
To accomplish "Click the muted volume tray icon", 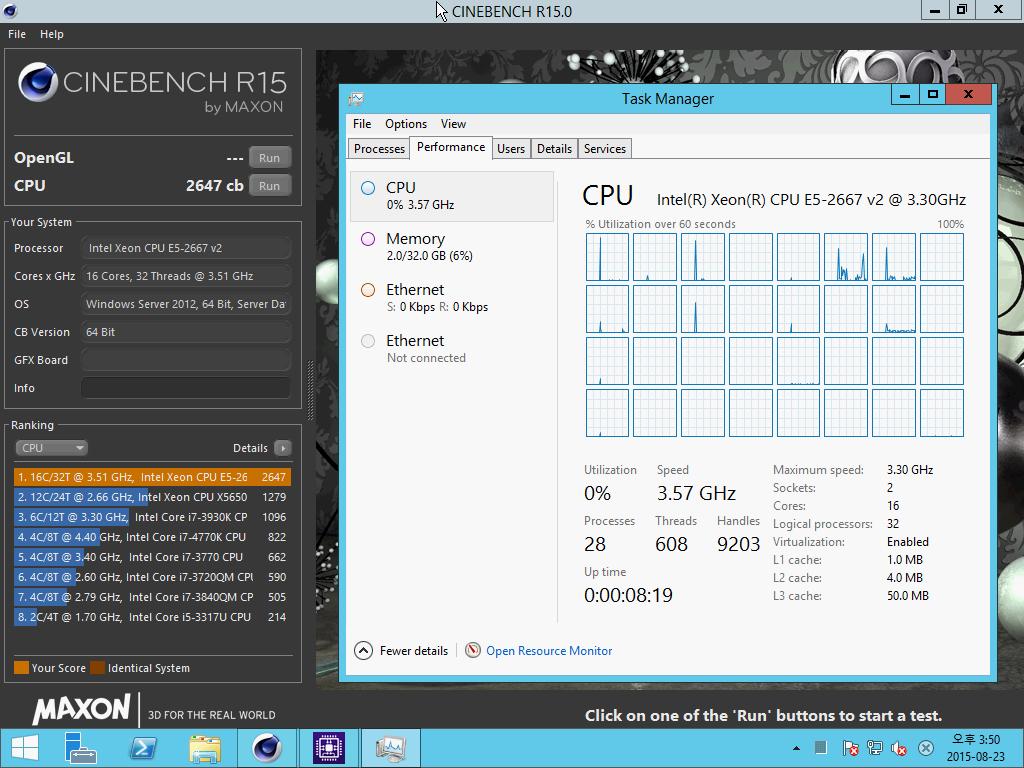I will click(899, 748).
